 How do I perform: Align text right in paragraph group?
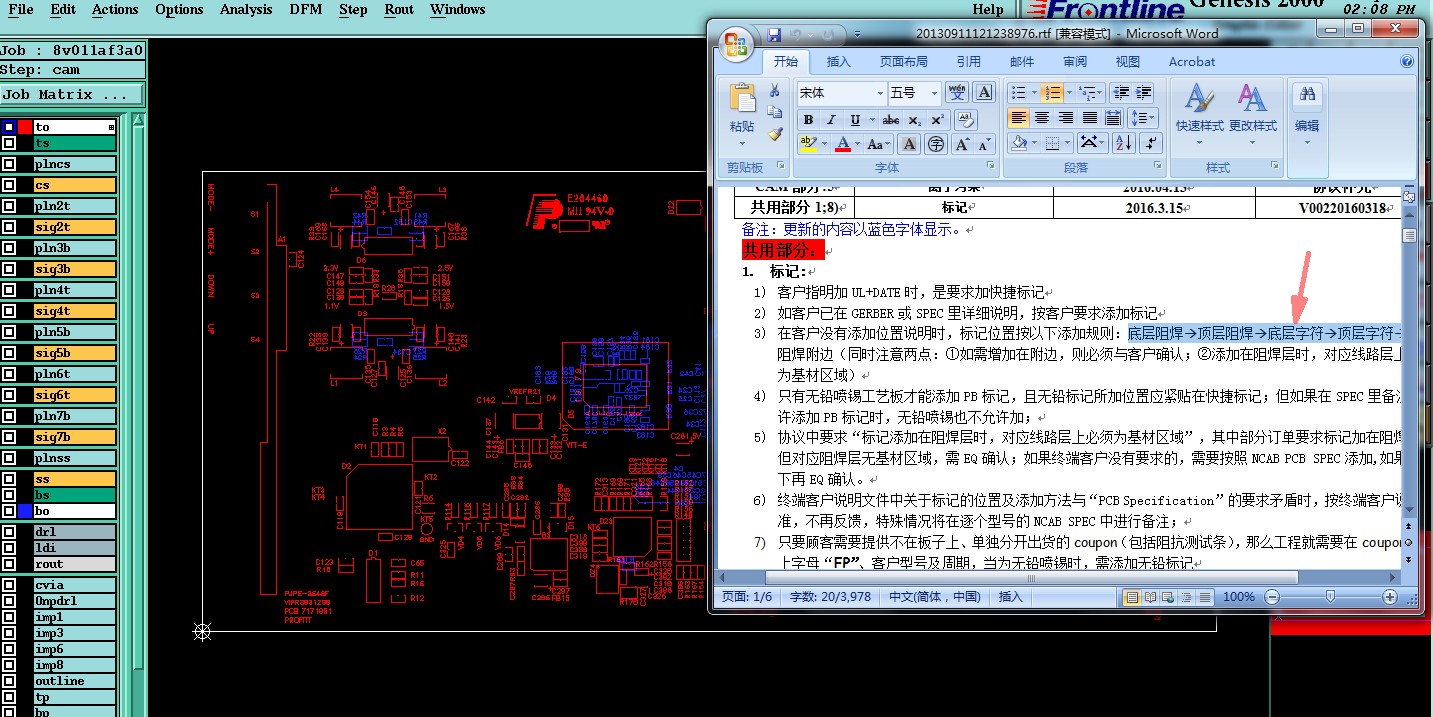pyautogui.click(x=1066, y=118)
